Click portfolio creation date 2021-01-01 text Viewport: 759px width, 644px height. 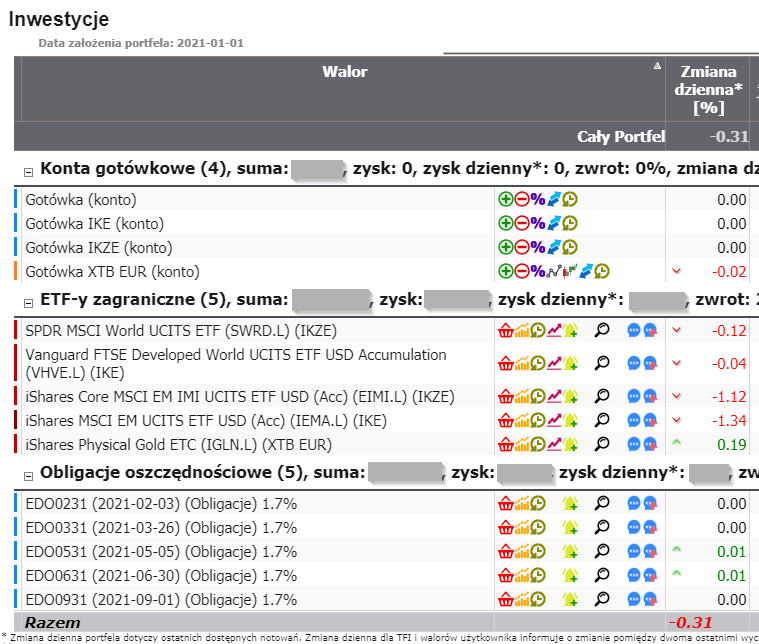pyautogui.click(x=141, y=43)
